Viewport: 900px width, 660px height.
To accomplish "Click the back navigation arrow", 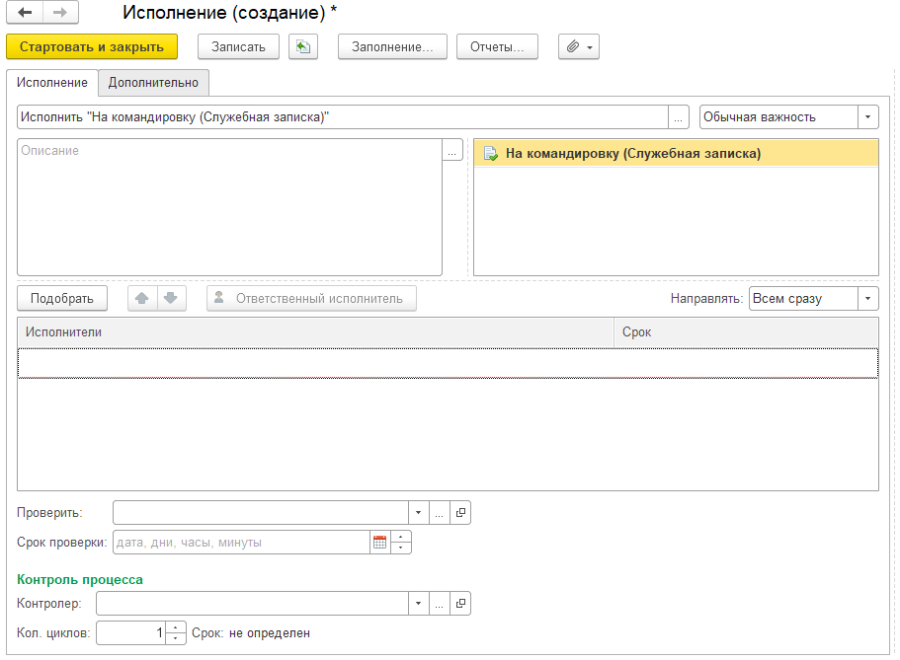I will click(25, 12).
